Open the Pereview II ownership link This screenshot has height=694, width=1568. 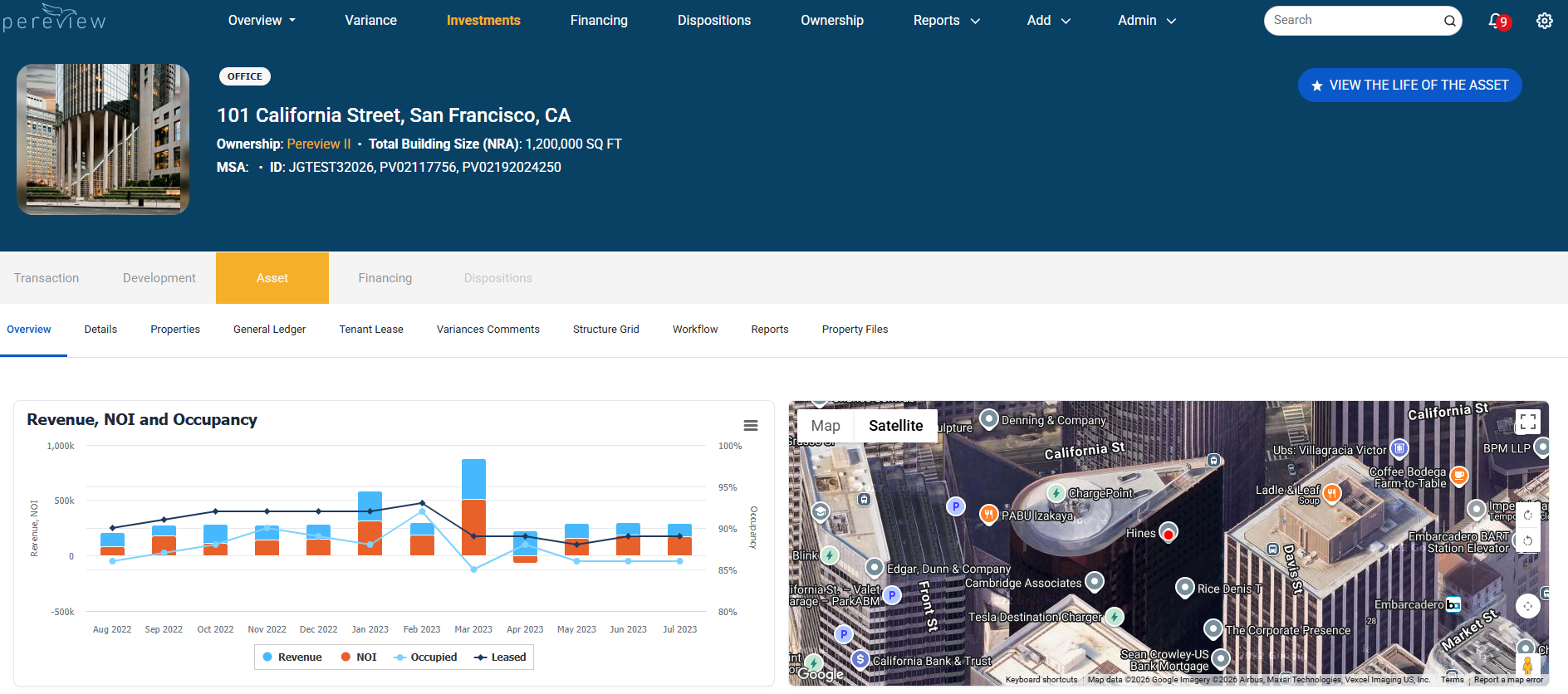[x=319, y=144]
